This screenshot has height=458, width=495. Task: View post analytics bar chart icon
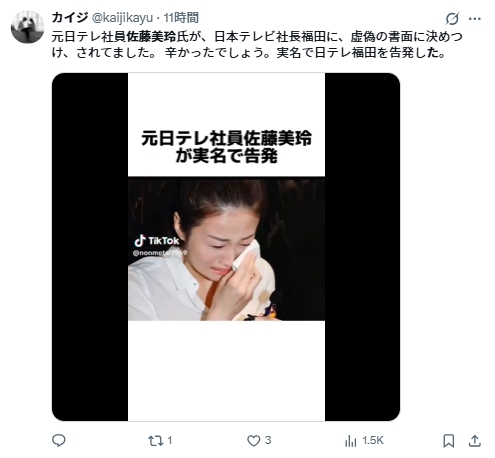[x=351, y=441]
